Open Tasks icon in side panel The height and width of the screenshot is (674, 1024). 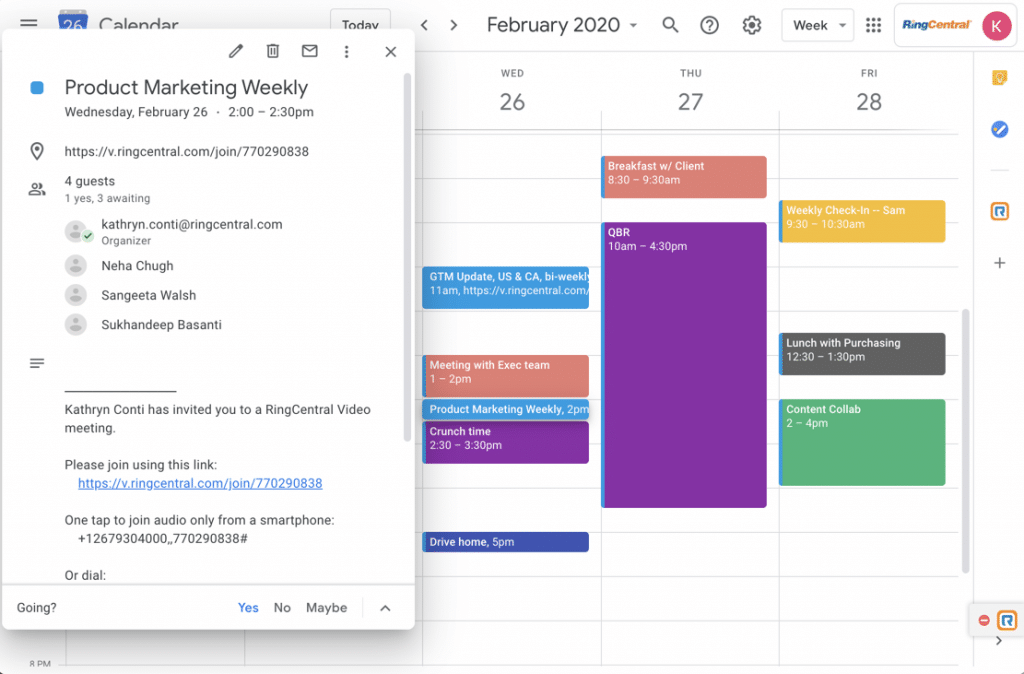click(x=998, y=129)
